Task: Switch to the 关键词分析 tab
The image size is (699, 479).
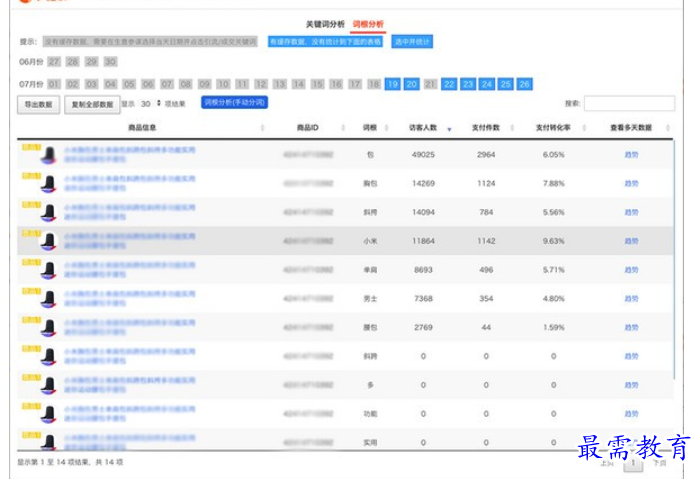Action: (325, 23)
